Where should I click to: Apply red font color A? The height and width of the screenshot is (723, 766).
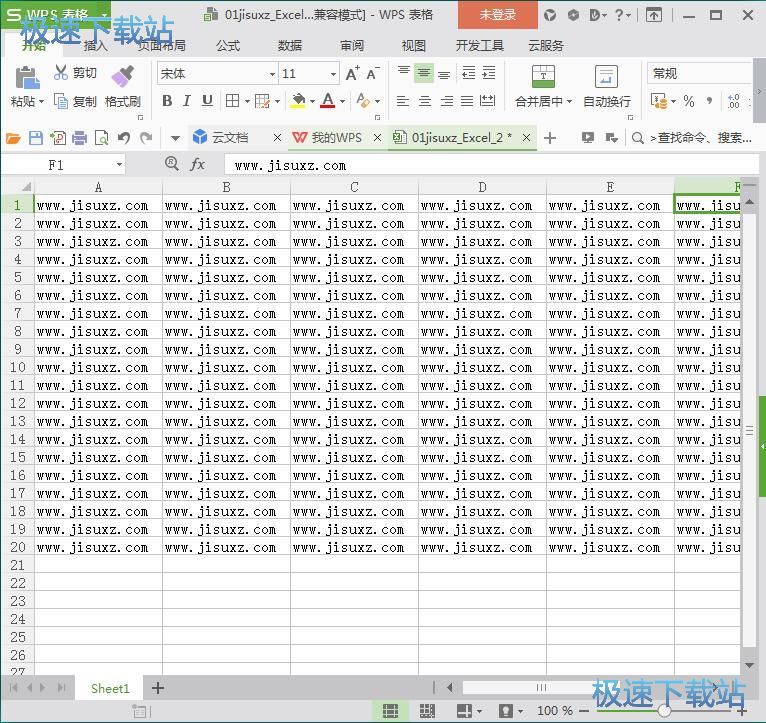coord(328,101)
